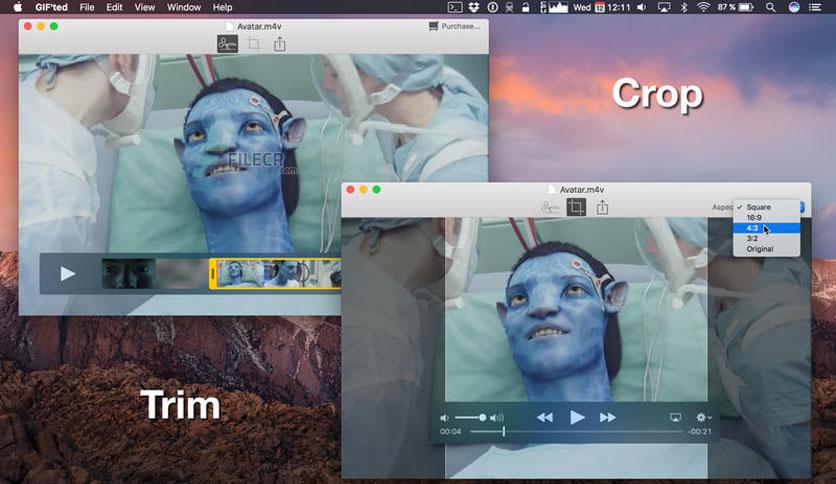Click the 00:04 elapsed time label

pos(451,431)
